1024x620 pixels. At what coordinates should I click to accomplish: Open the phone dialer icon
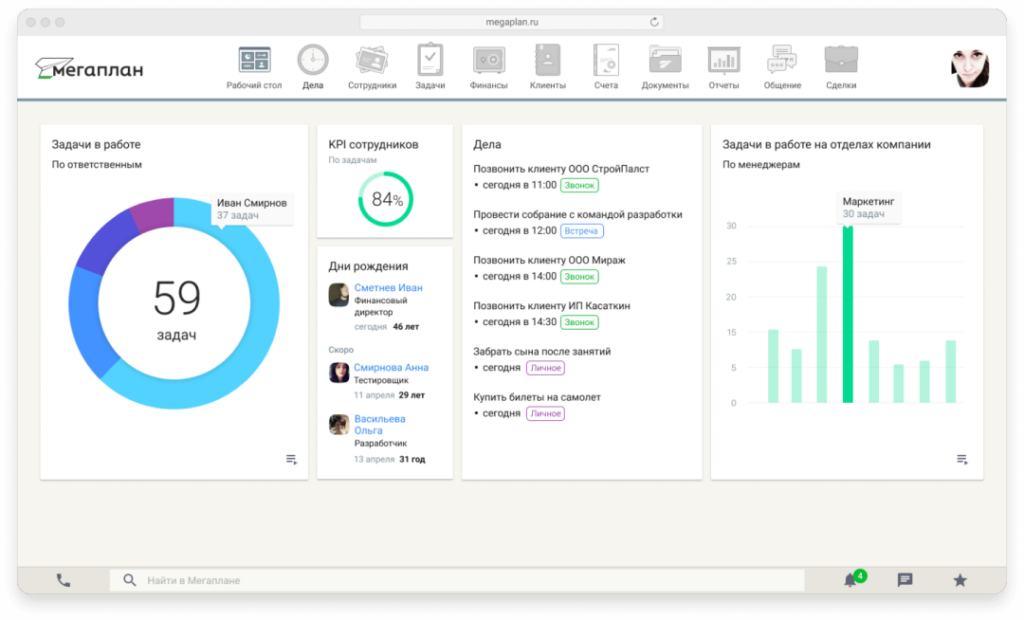click(63, 579)
